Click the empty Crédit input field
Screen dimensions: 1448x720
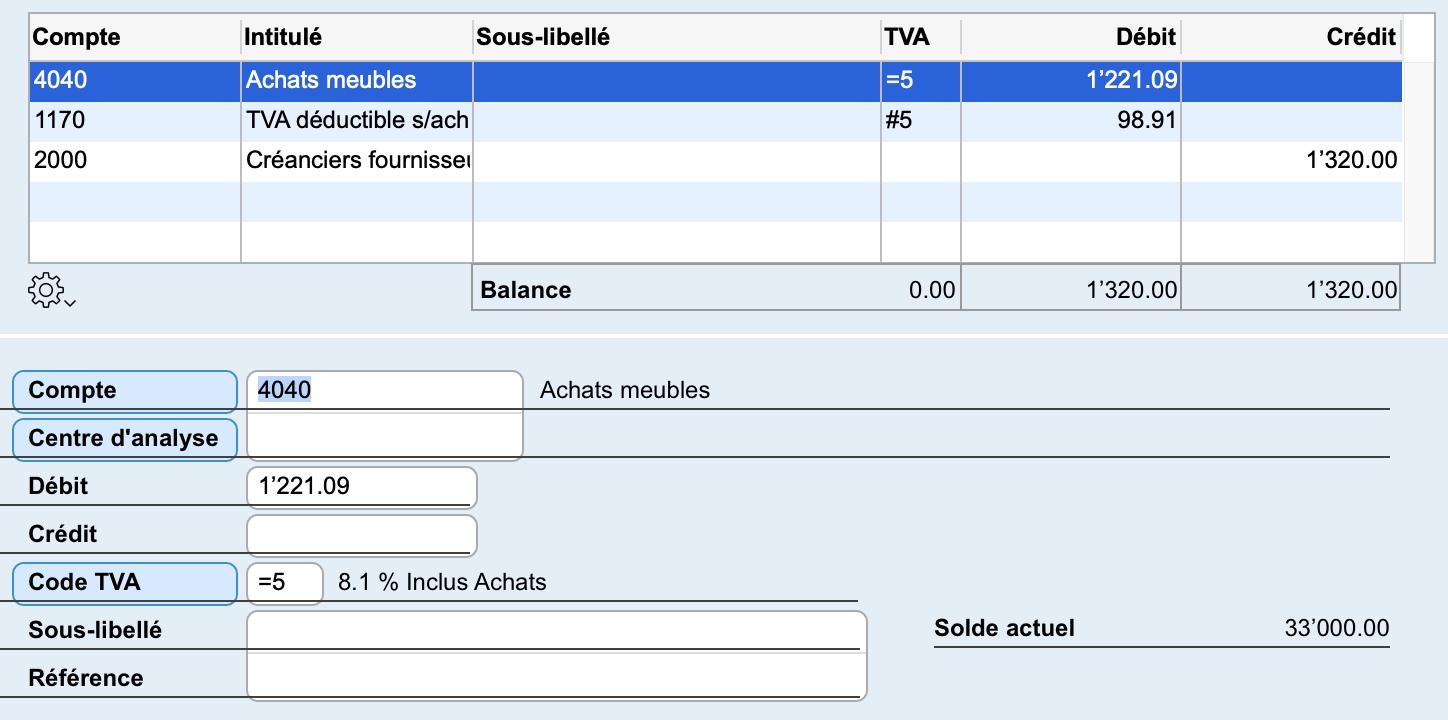coord(362,535)
